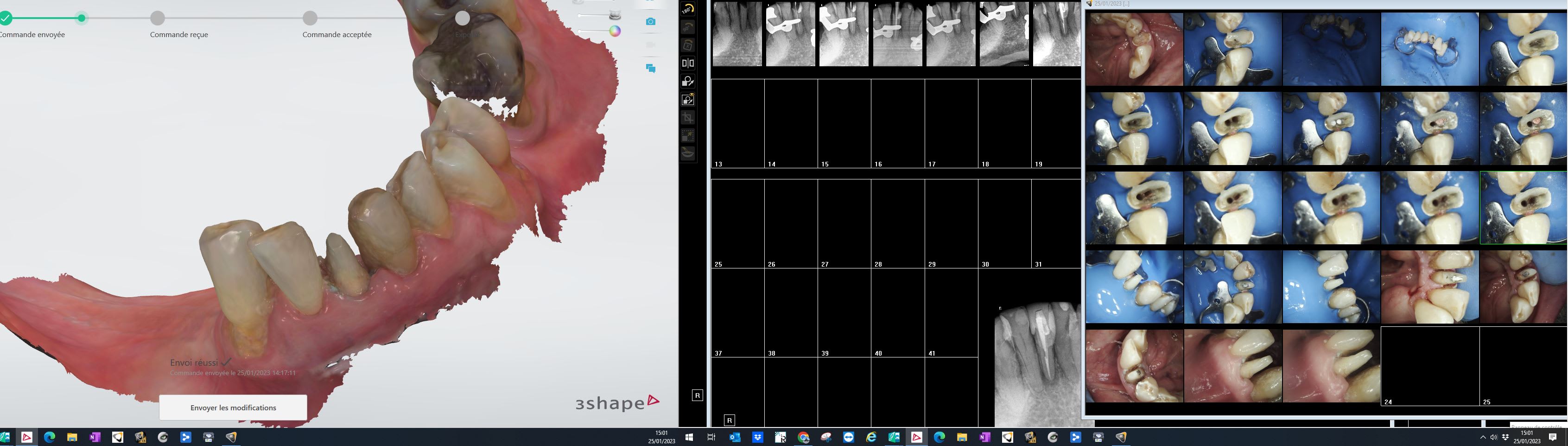
Task: Open Snipping Tool from the taskbar
Action: pos(826,437)
